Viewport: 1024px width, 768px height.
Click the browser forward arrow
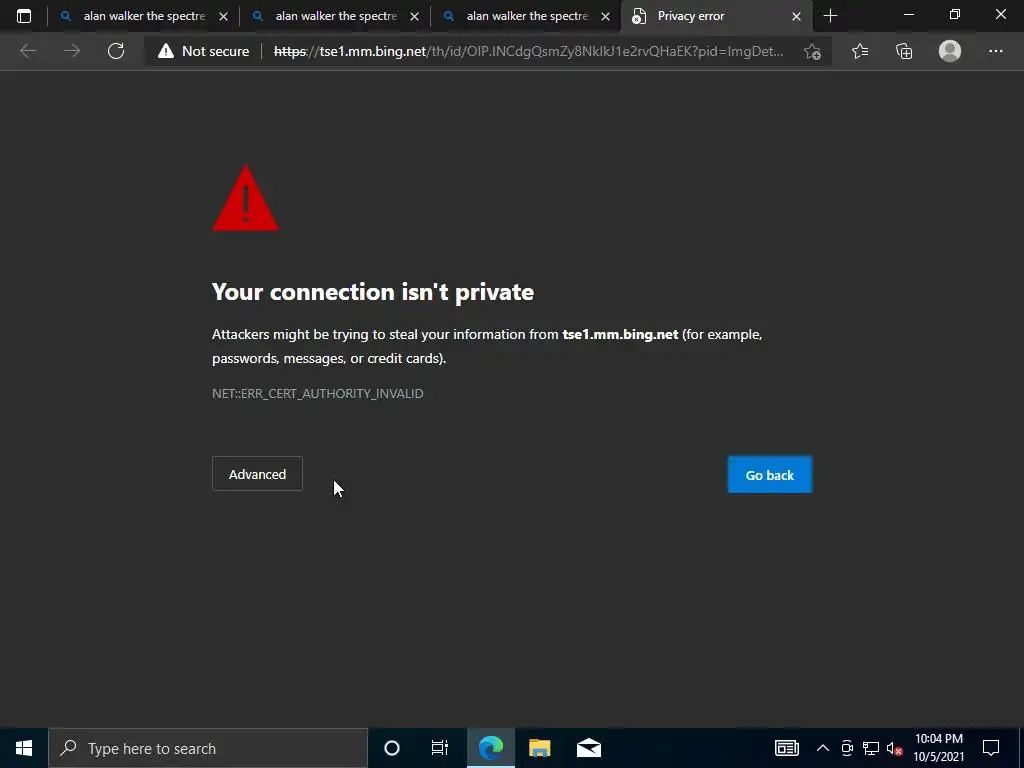click(72, 51)
